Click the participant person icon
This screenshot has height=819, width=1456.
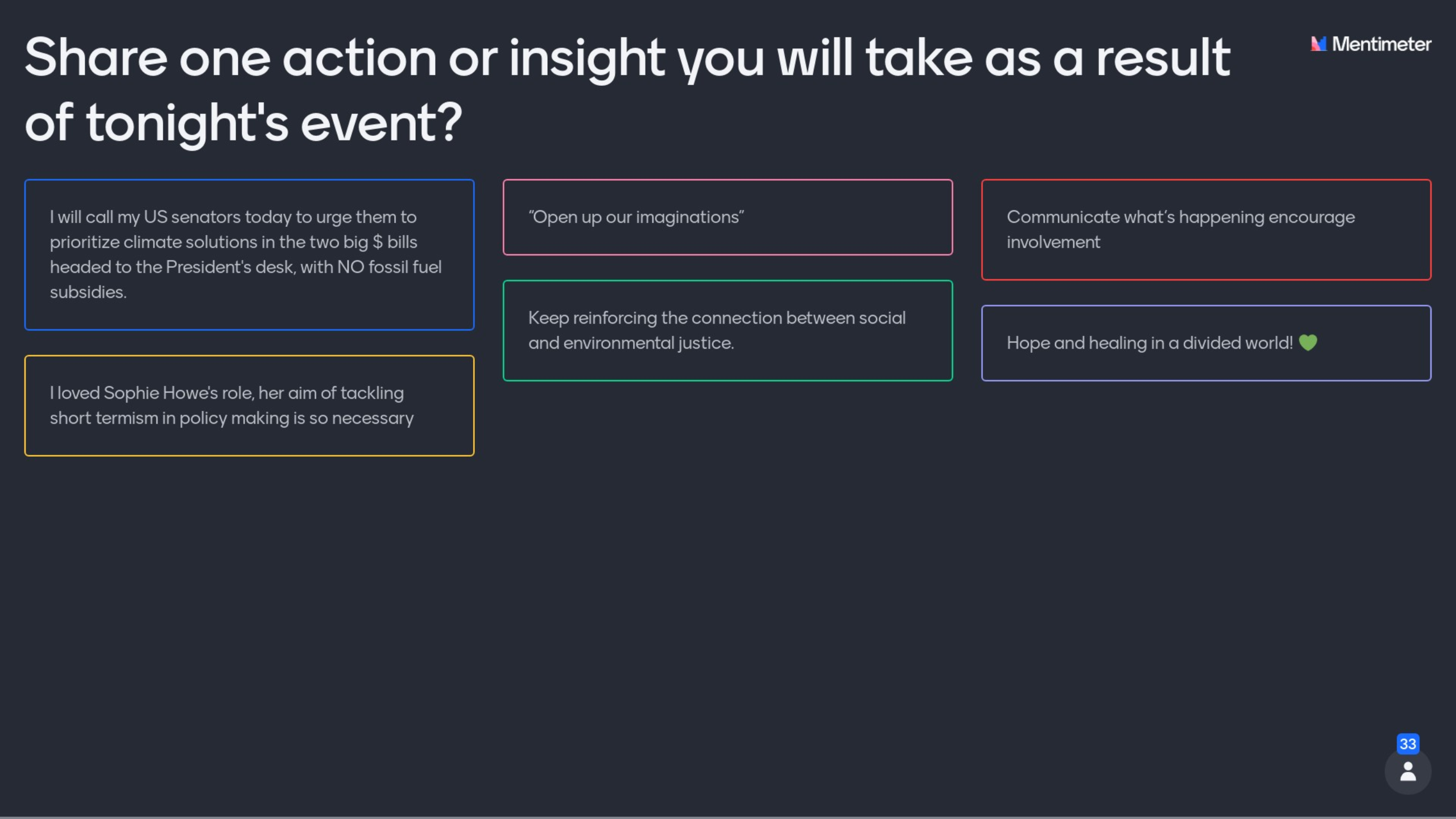[1408, 772]
